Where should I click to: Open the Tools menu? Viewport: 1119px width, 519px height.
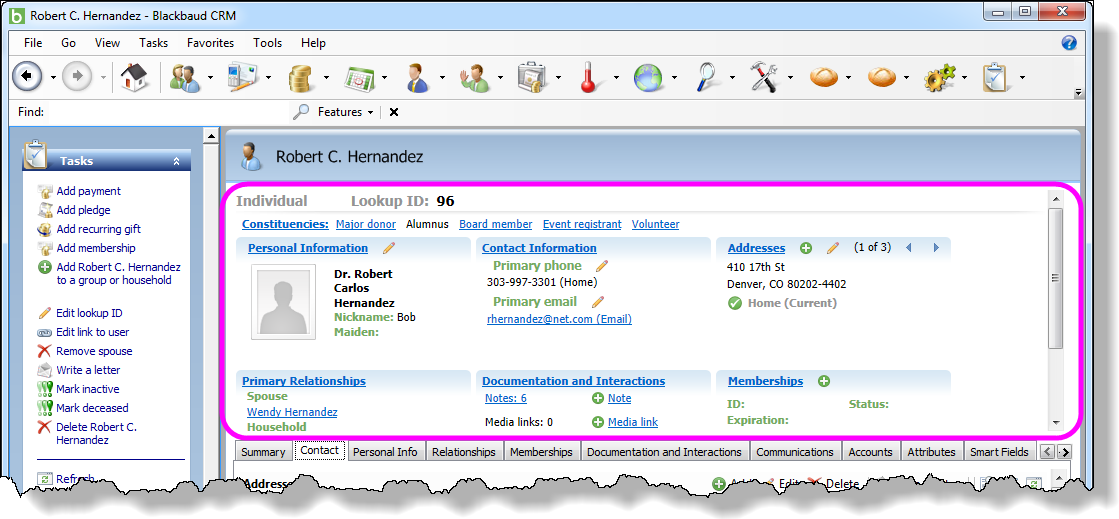268,43
